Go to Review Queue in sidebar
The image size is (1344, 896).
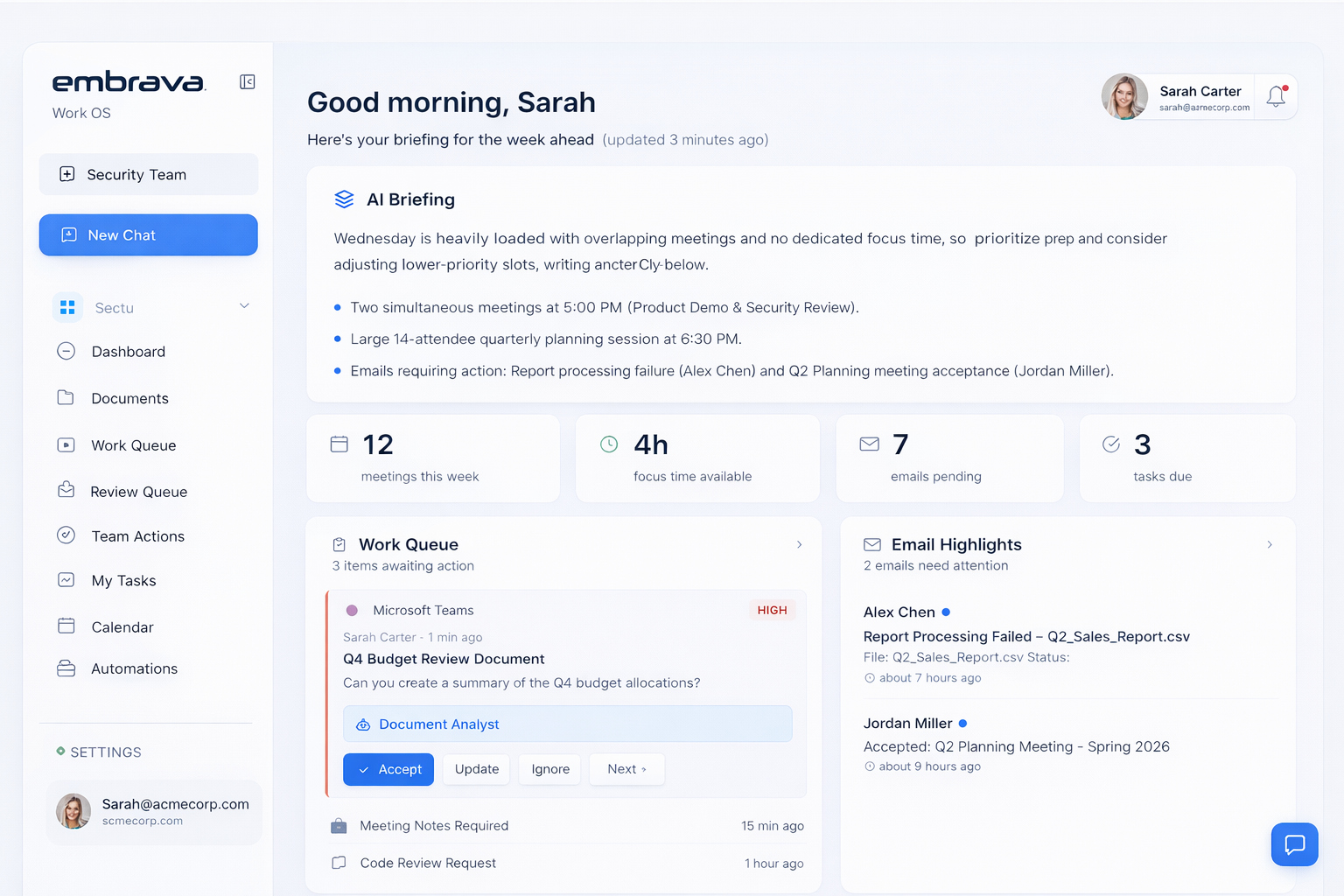[x=138, y=492]
